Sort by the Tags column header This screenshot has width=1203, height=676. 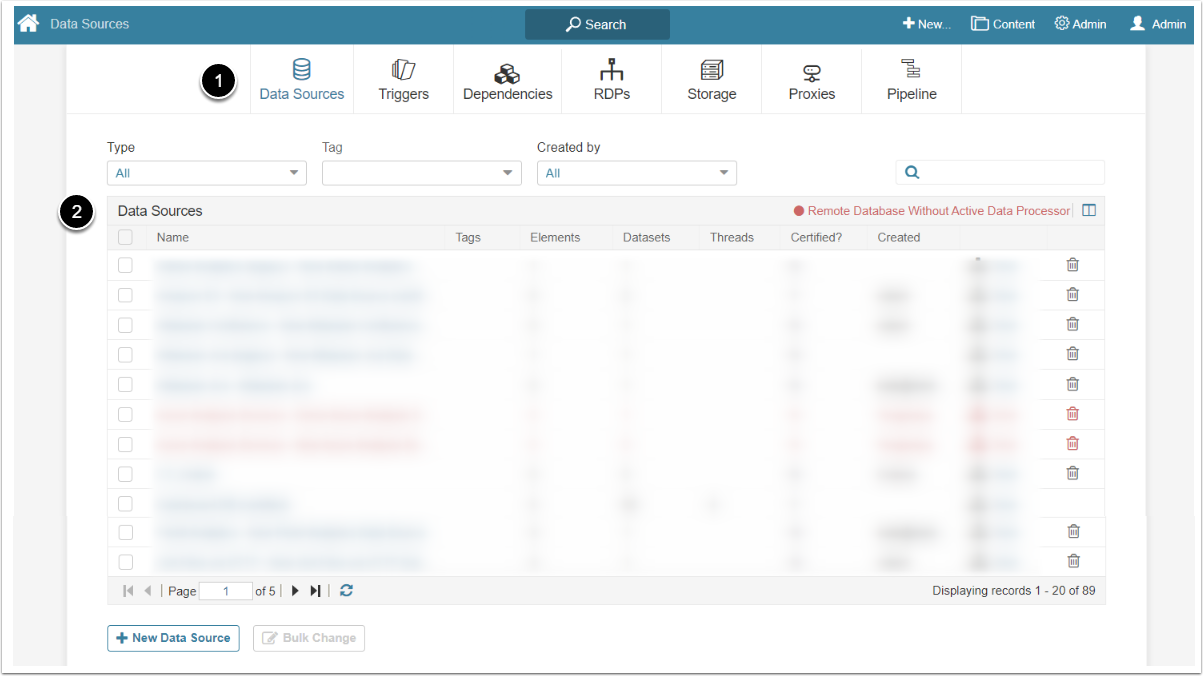tap(468, 238)
